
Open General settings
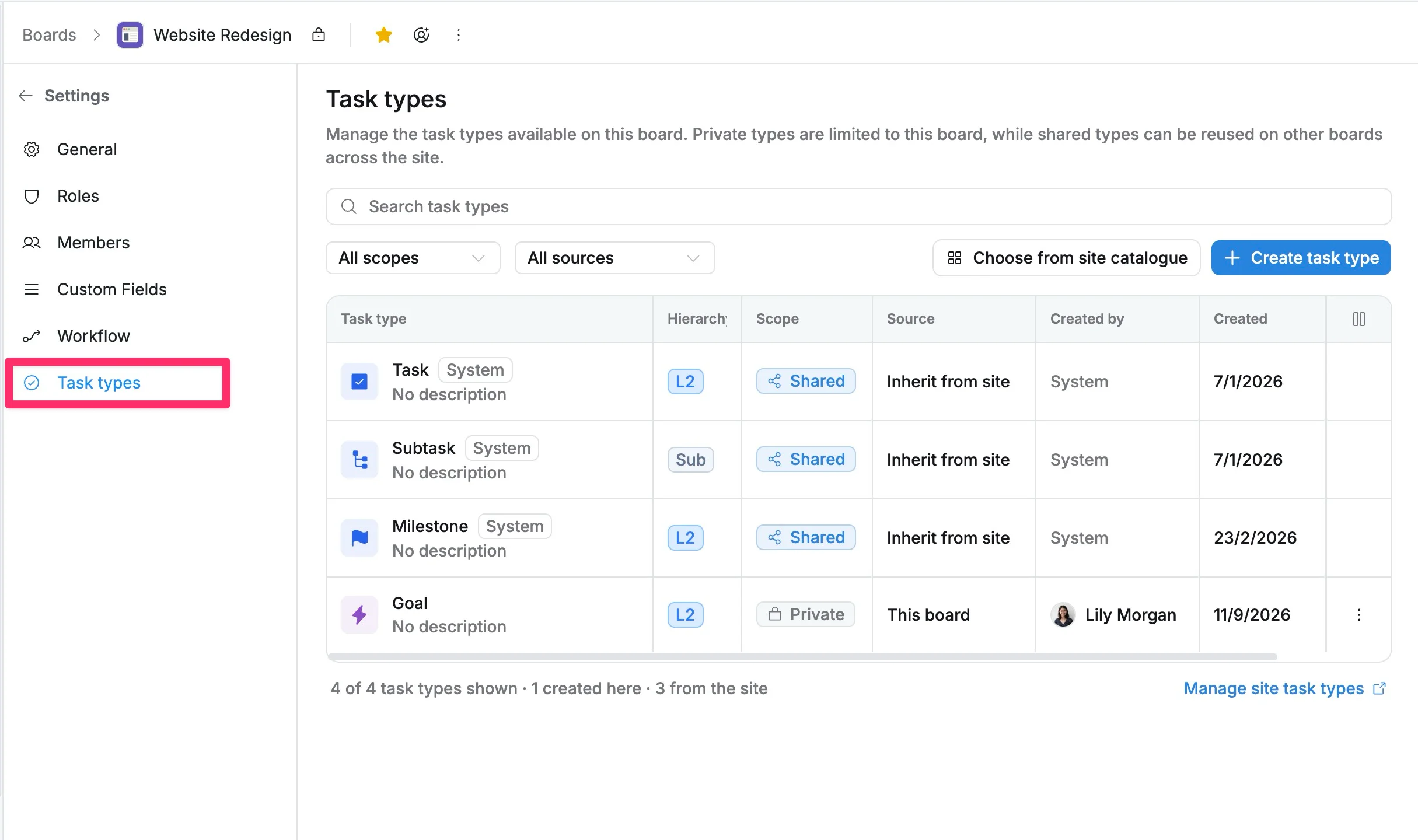[87, 149]
